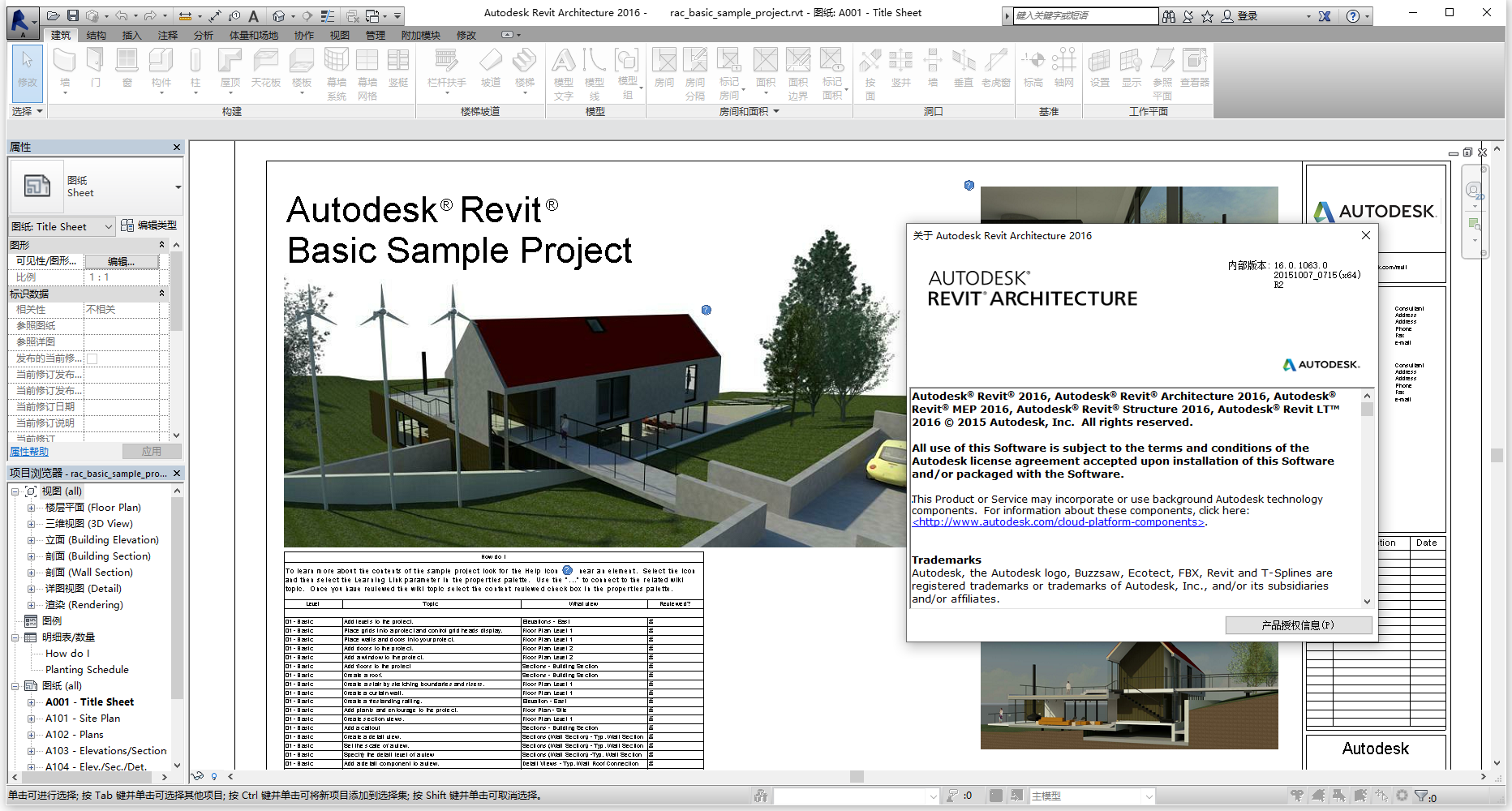Open the 视图 ribbon tab
Image resolution: width=1512 pixels, height=811 pixels.
[340, 35]
